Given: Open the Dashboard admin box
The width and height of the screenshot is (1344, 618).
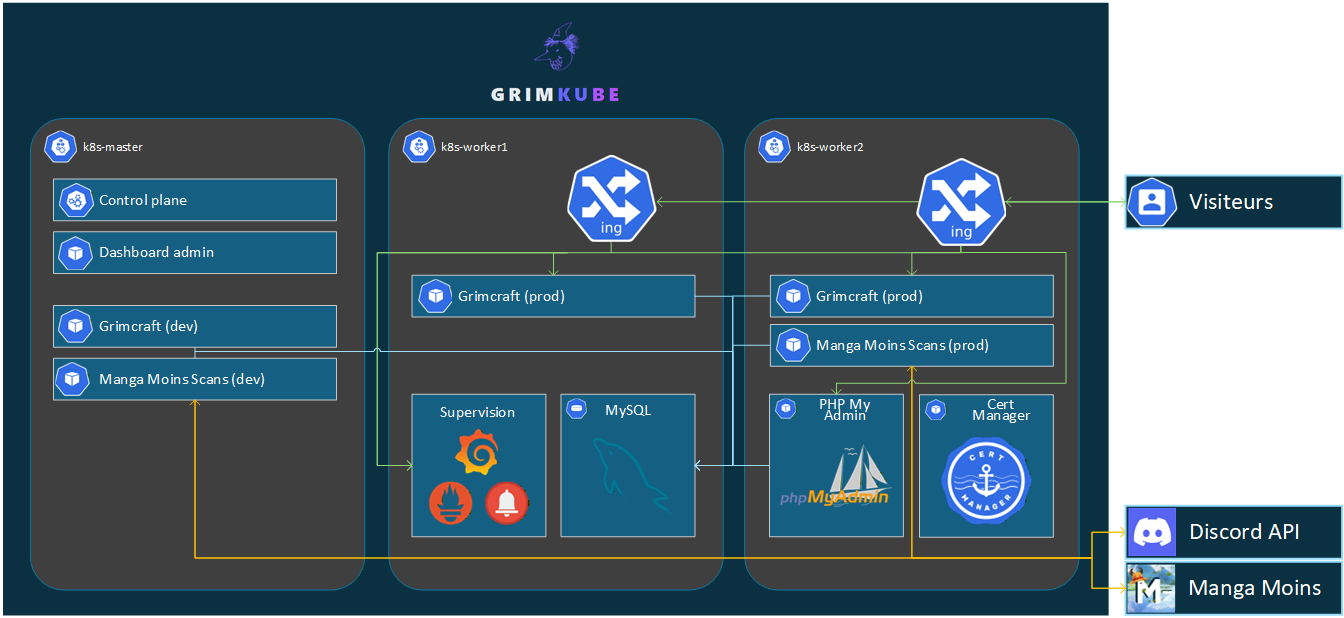Looking at the screenshot, I should pos(195,252).
